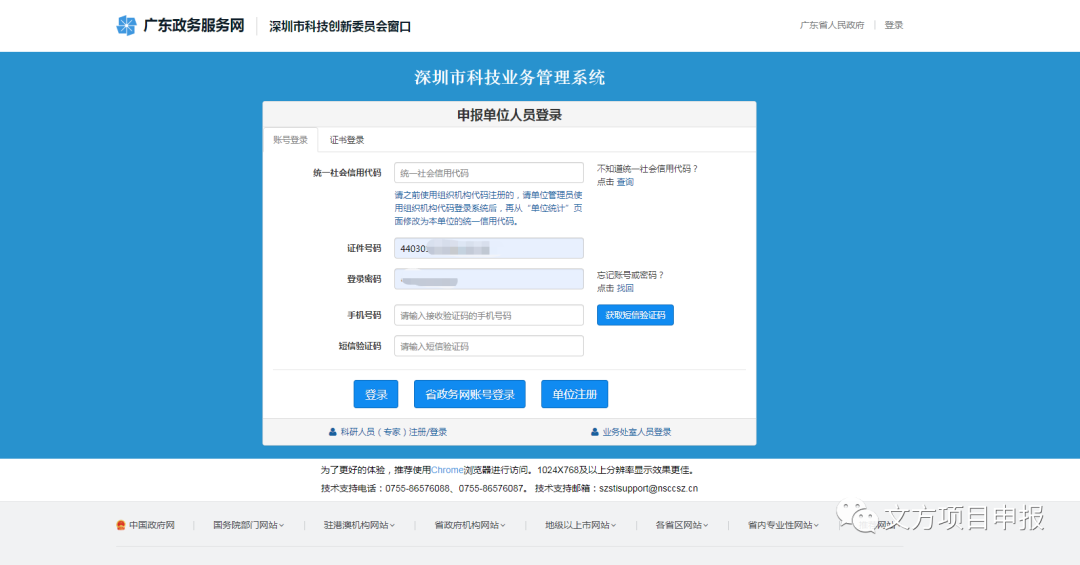Focus the 手机号码 input field
This screenshot has width=1080, height=565.
pos(489,315)
